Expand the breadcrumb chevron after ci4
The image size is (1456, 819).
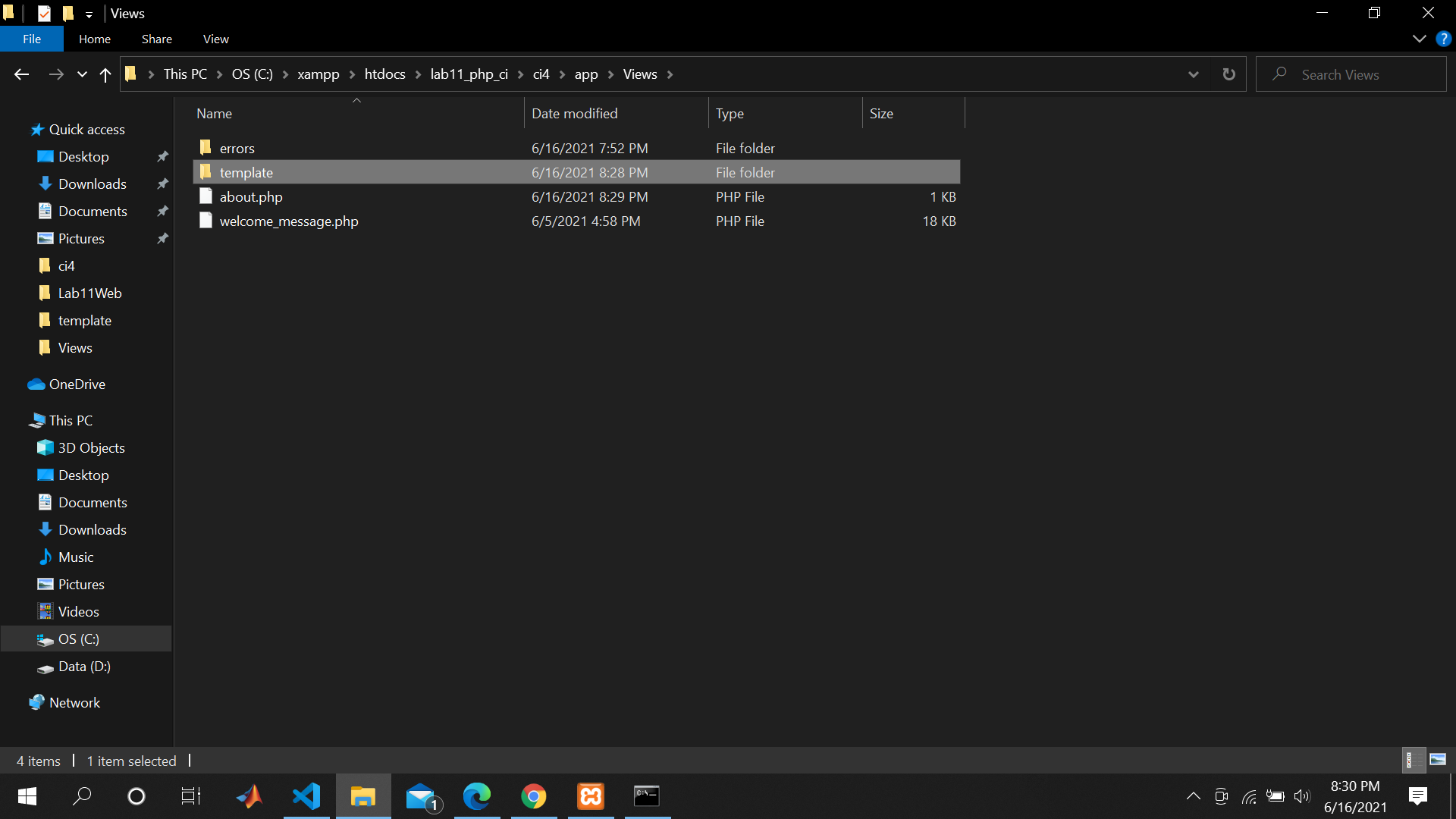[x=561, y=74]
